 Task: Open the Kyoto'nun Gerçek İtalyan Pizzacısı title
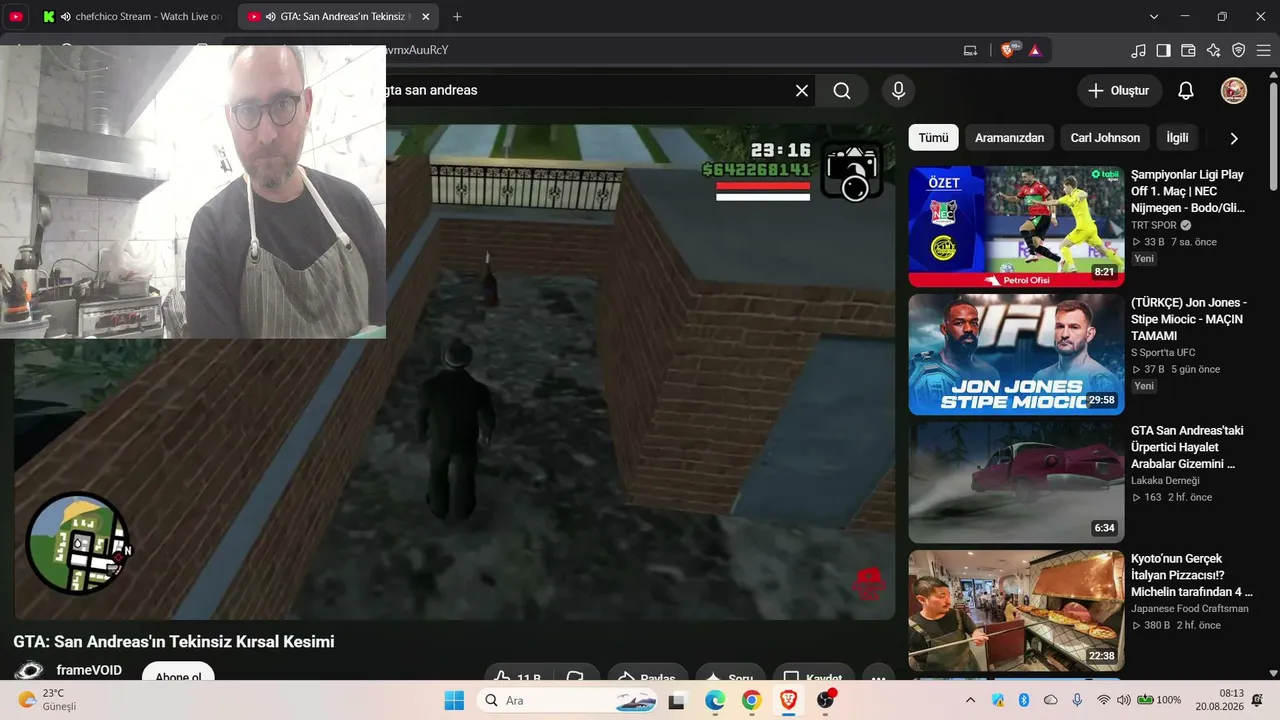[1191, 575]
